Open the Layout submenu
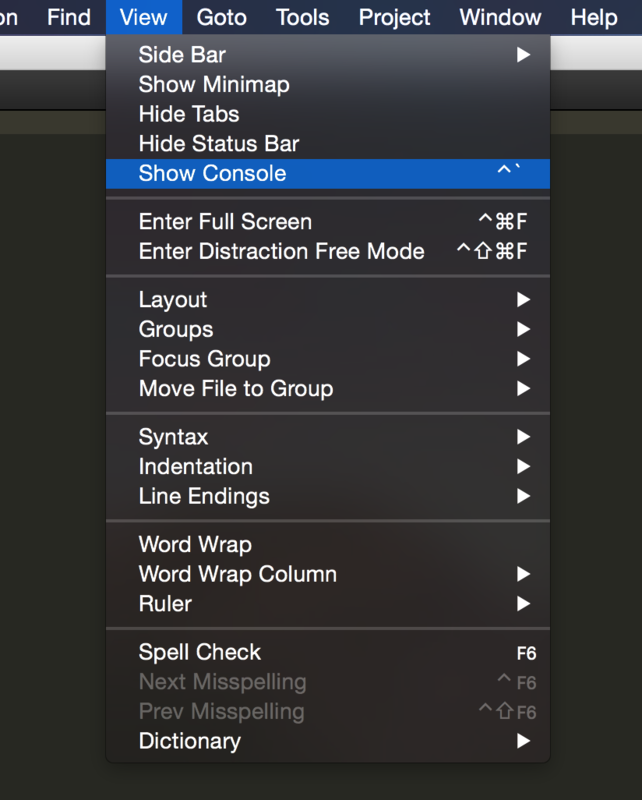Screen dimensions: 642x800 click(173, 300)
